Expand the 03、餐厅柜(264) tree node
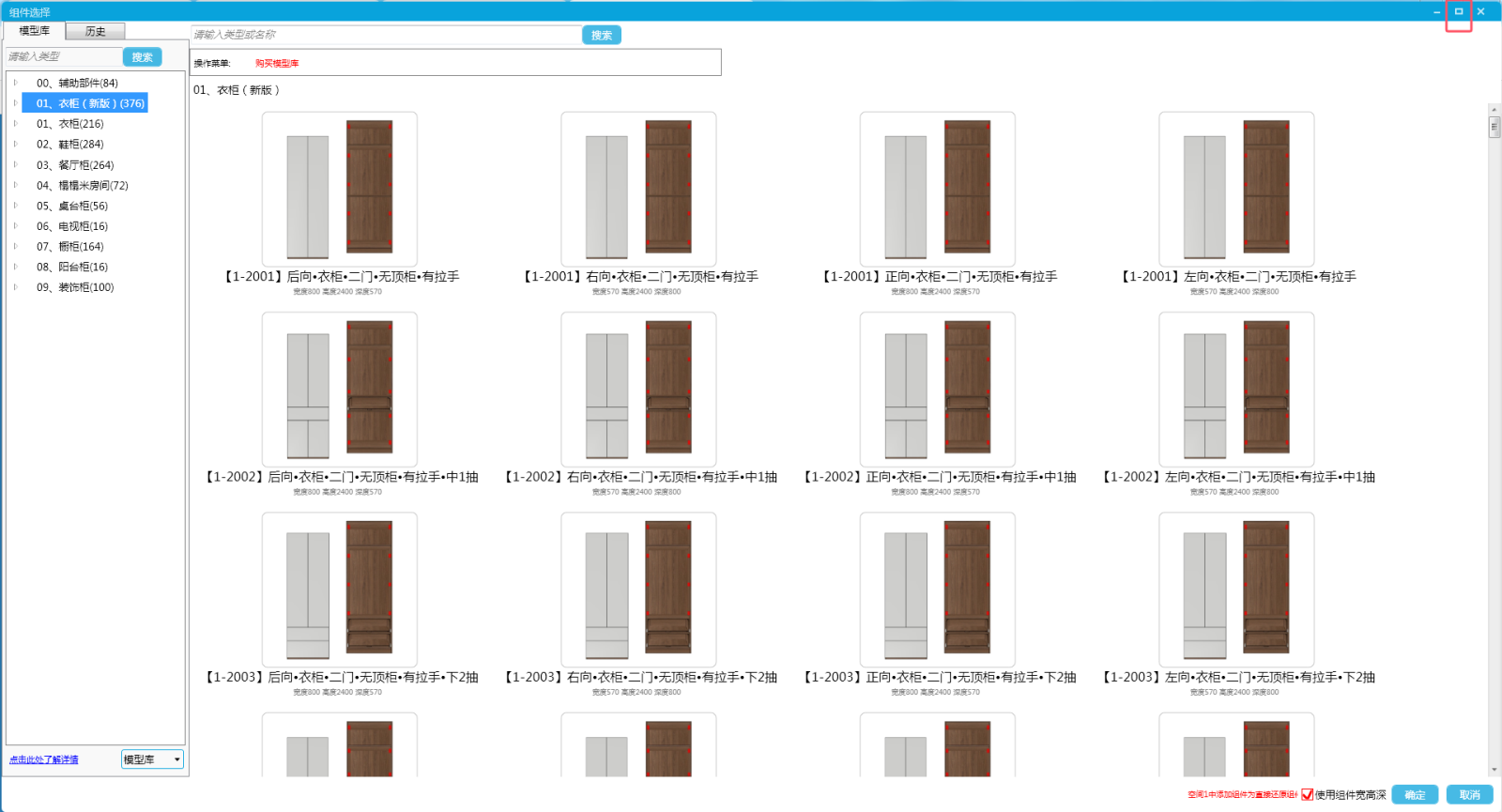This screenshot has height=812, width=1502. 15,164
